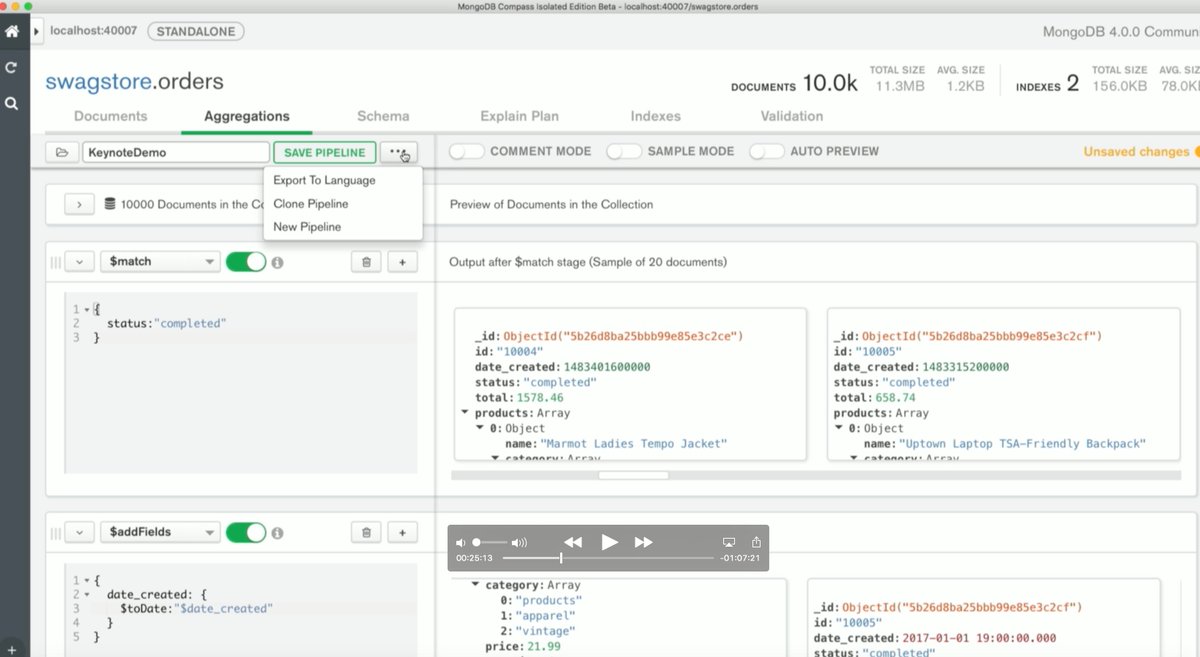Delete the $addFields stage with trash icon
Screen dimensions: 1200x657
(x=366, y=532)
